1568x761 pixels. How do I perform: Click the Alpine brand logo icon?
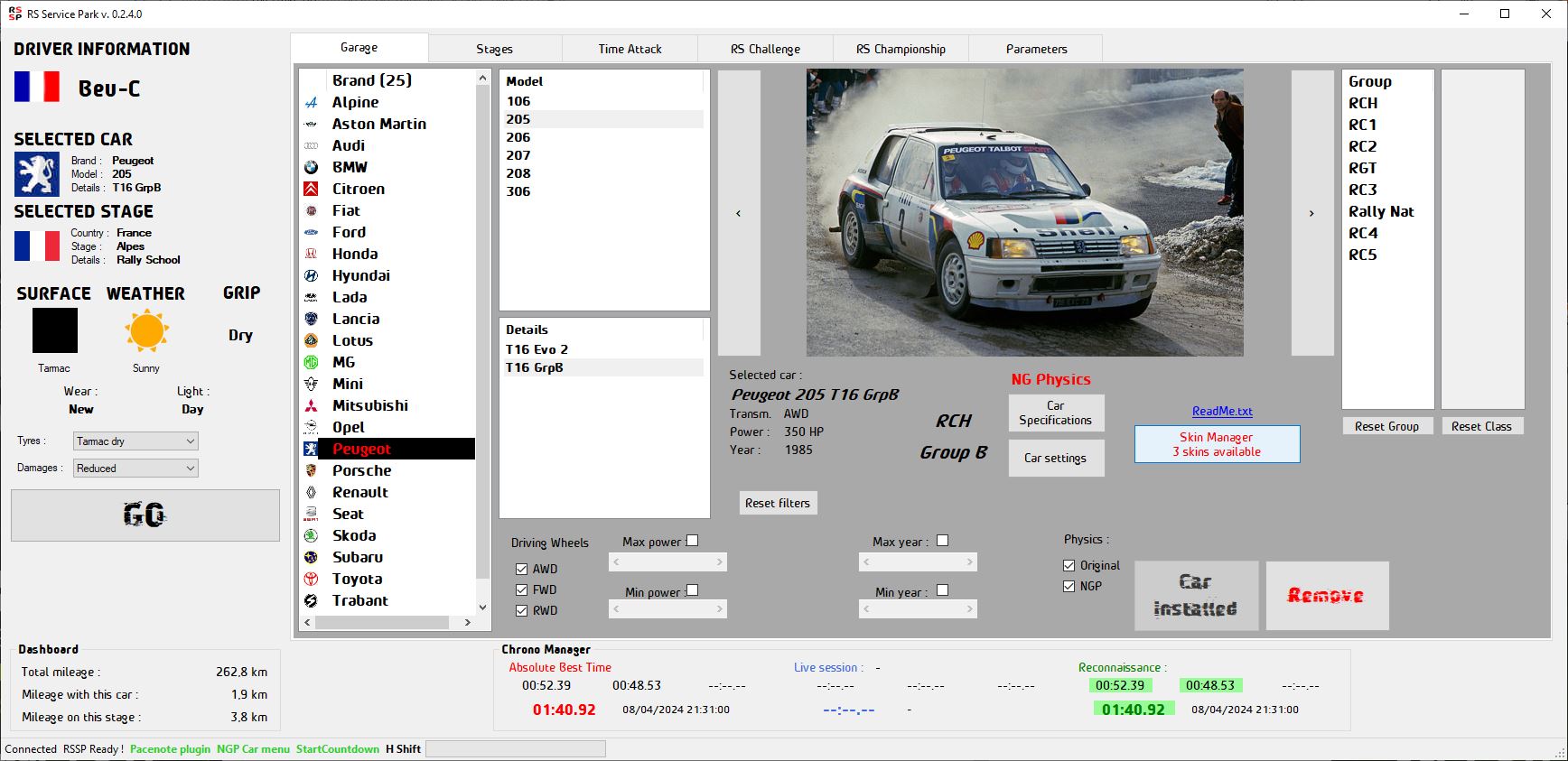click(311, 102)
